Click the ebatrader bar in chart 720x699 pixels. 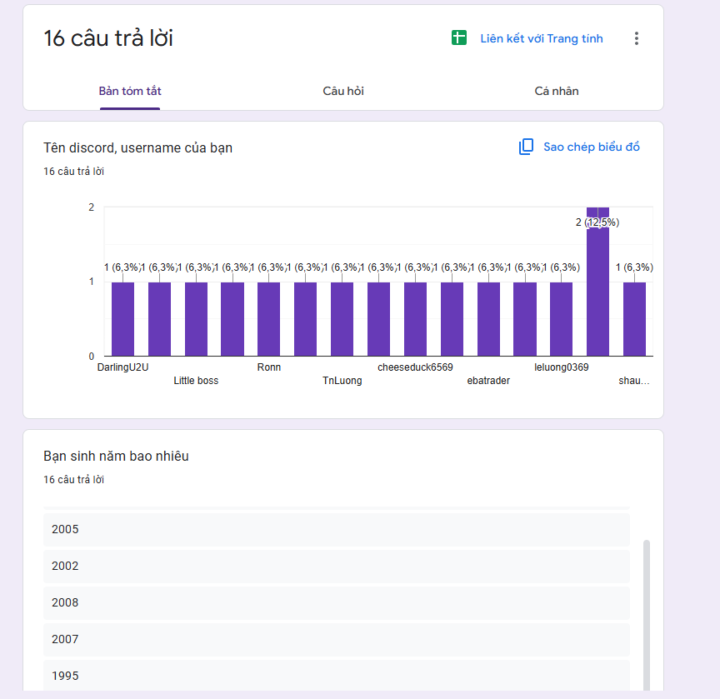click(x=489, y=319)
